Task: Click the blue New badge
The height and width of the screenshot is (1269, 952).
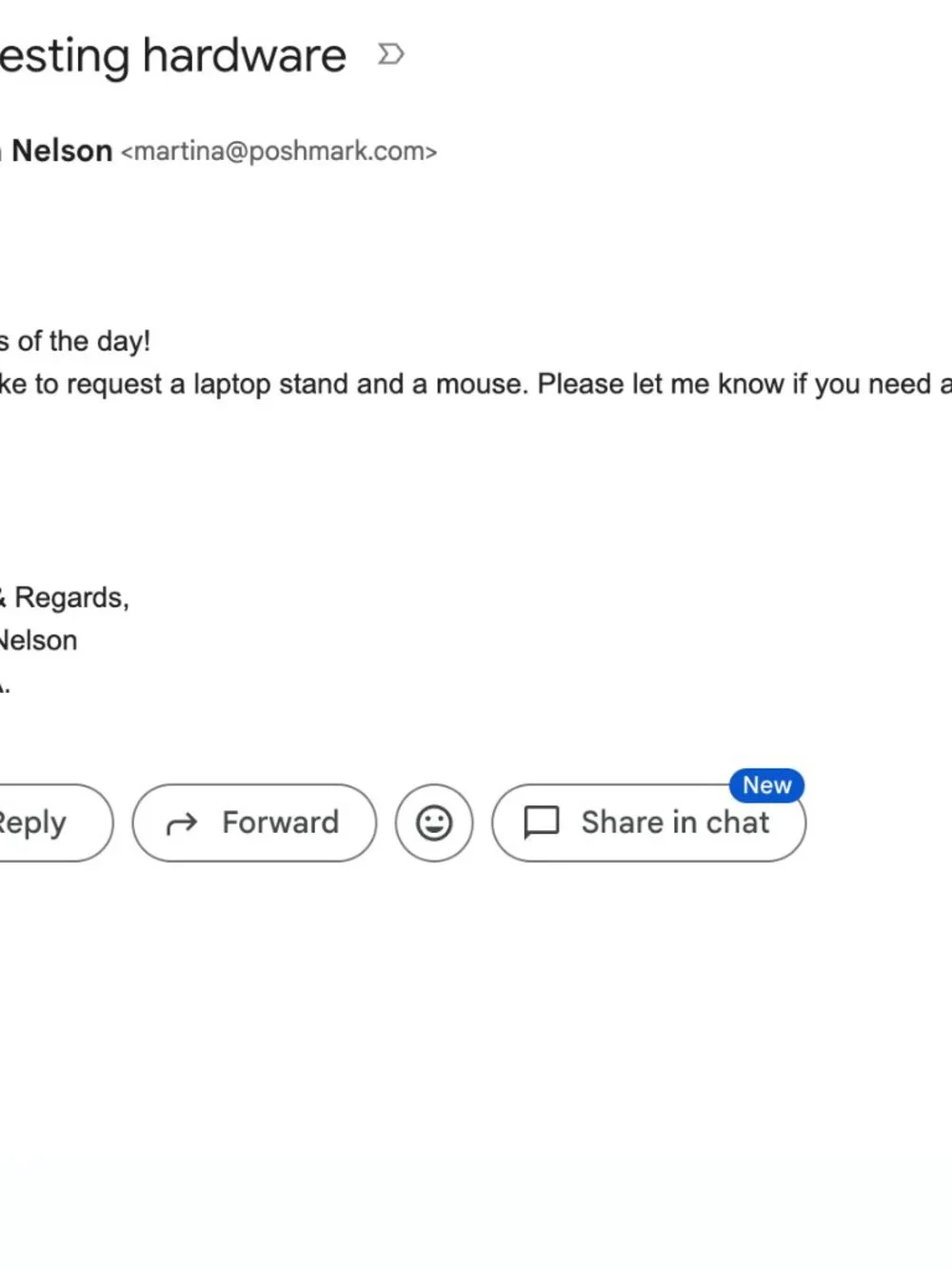Action: (x=766, y=785)
